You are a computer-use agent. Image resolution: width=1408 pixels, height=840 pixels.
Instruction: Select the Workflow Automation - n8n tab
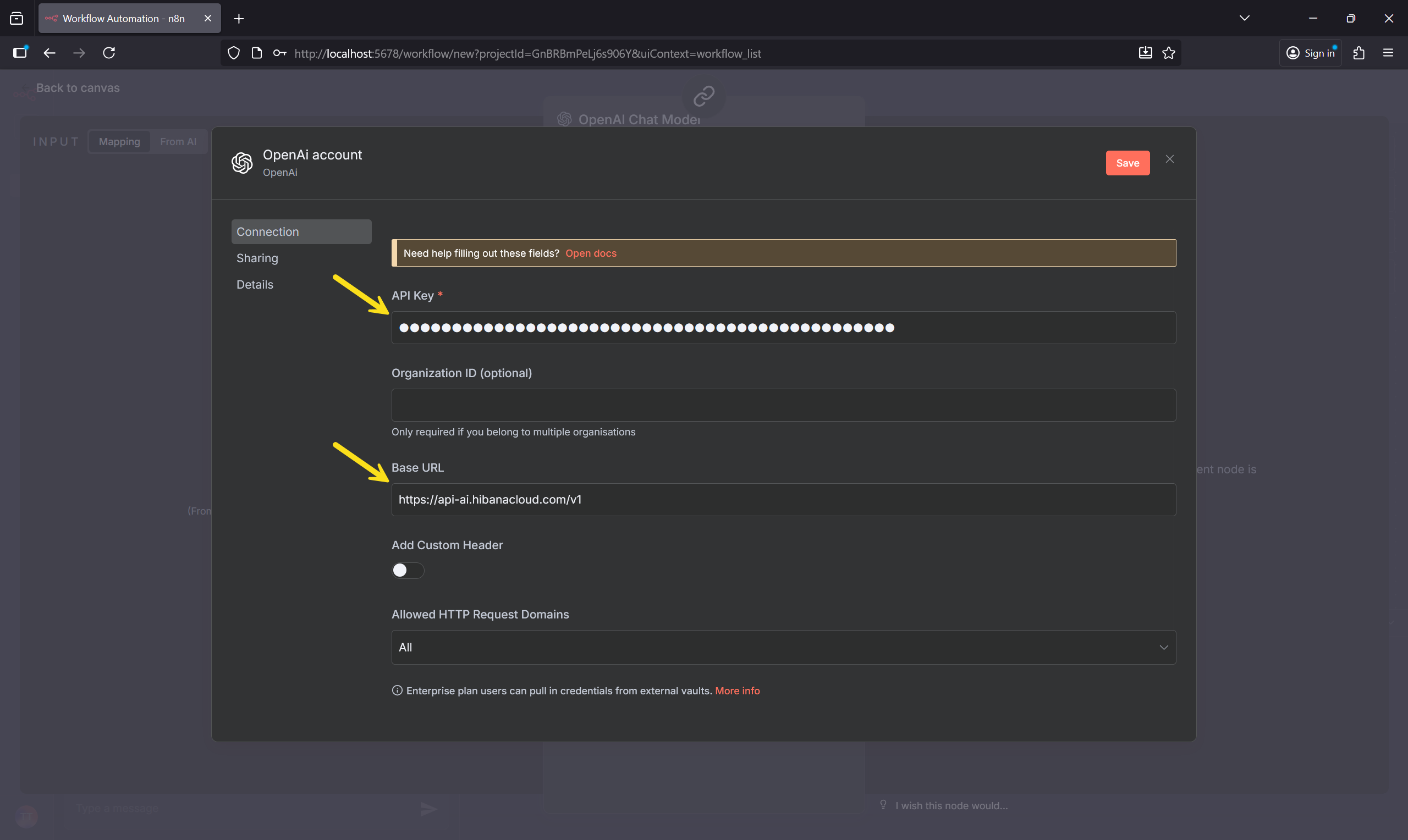130,18
